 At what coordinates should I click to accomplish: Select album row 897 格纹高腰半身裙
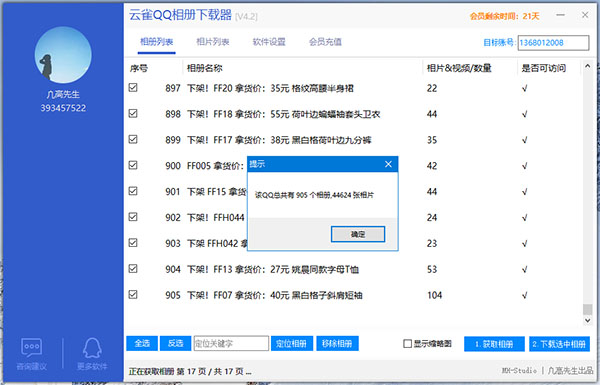click(354, 88)
